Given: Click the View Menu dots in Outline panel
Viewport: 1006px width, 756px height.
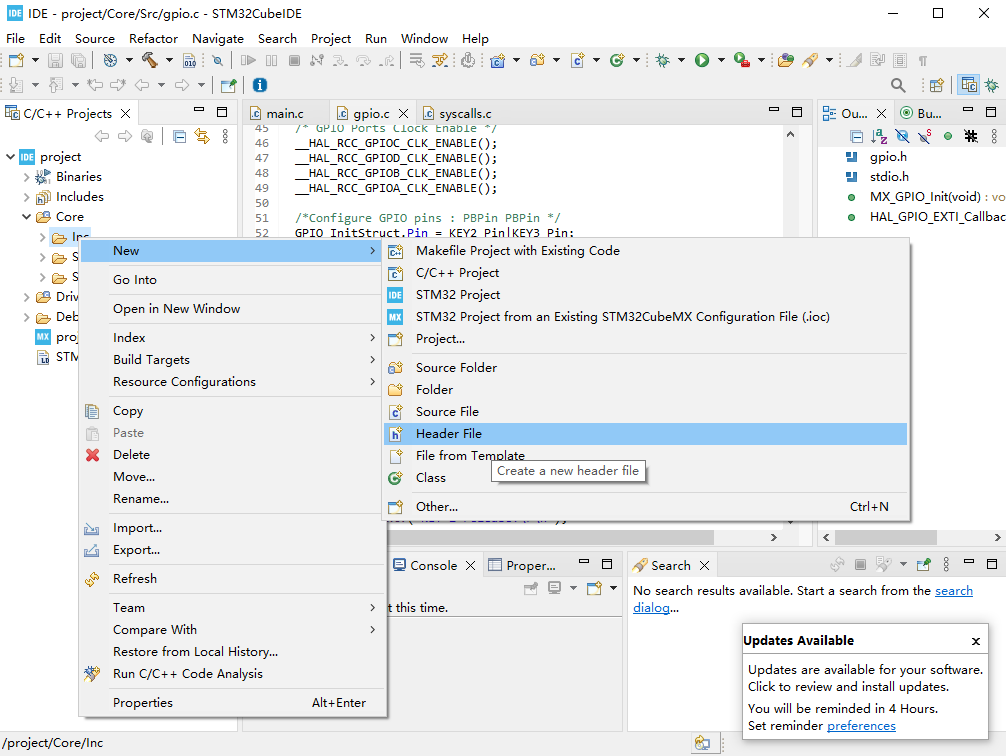Looking at the screenshot, I should 994,136.
